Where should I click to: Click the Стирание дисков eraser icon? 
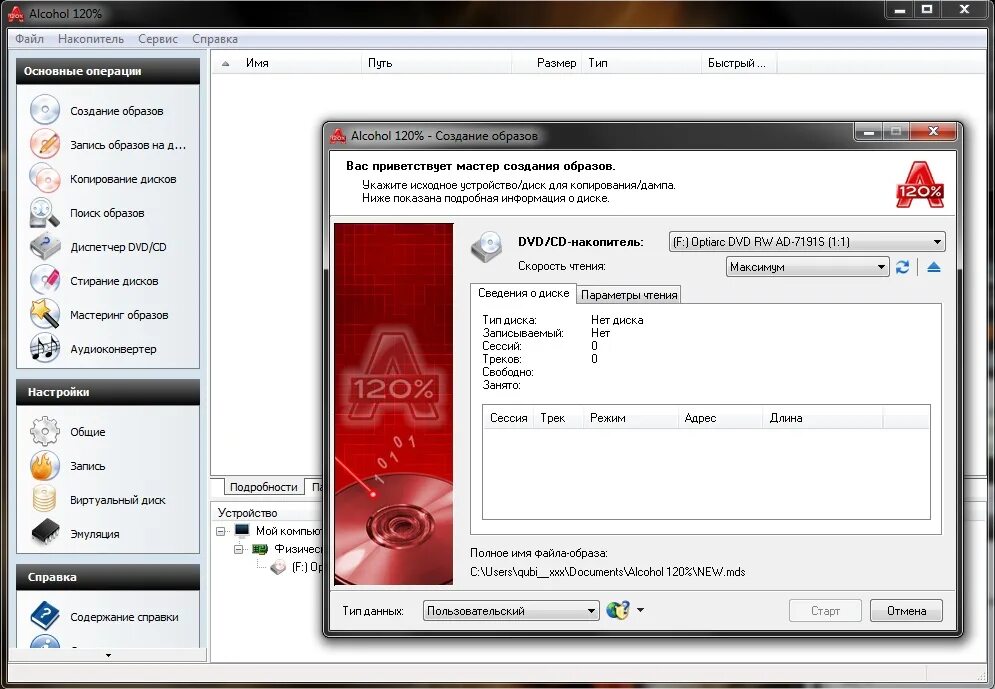pos(44,280)
